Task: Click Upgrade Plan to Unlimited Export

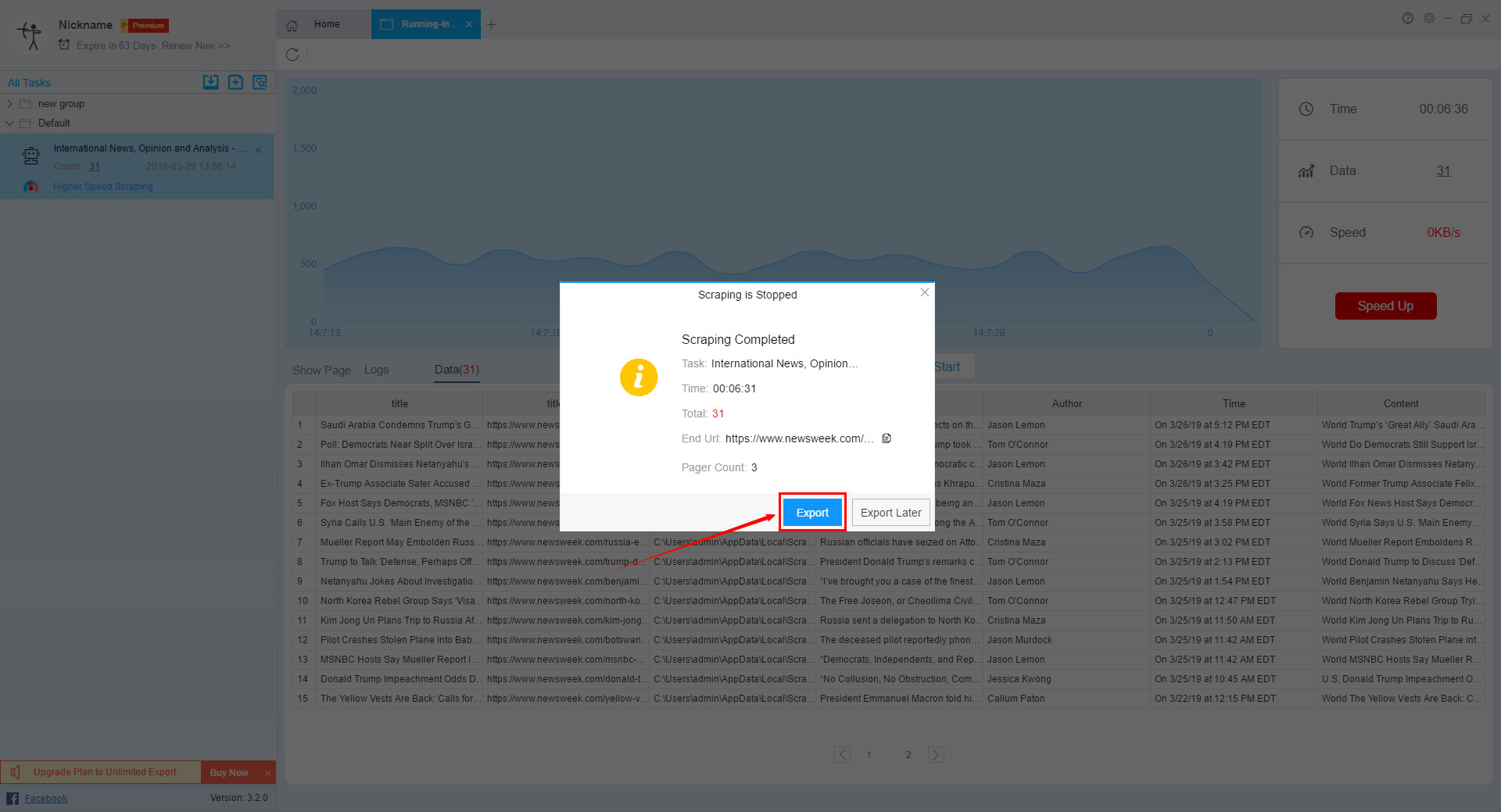Action: click(x=105, y=772)
